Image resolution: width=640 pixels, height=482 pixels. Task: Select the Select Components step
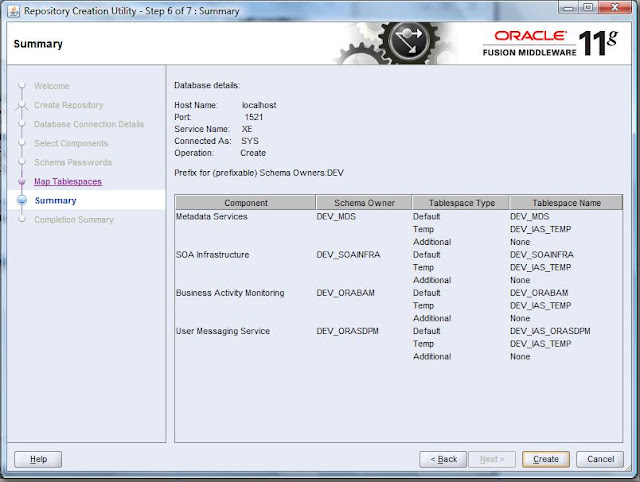pyautogui.click(x=71, y=143)
